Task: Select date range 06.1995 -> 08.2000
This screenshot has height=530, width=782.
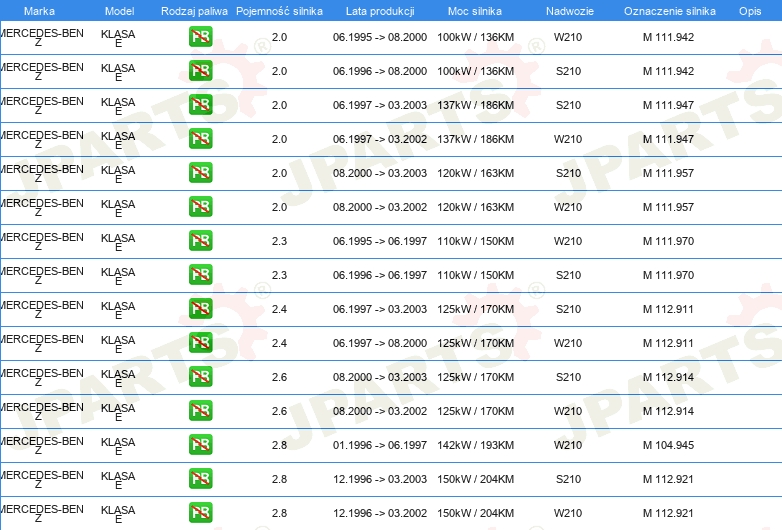Action: [x=380, y=37]
